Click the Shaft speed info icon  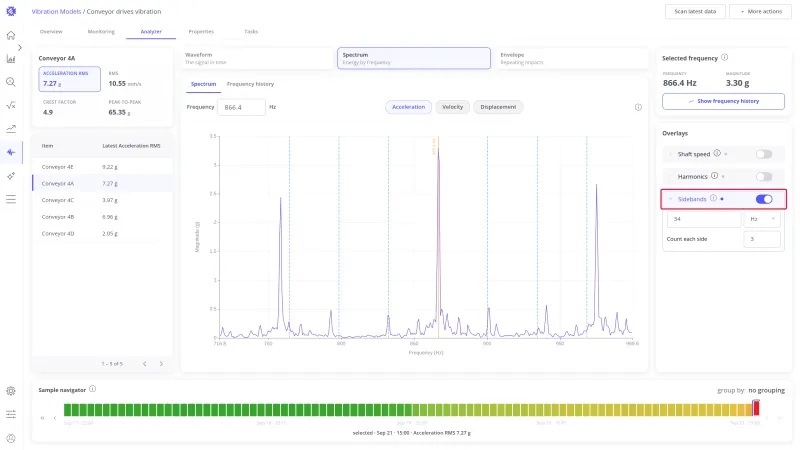coord(717,153)
